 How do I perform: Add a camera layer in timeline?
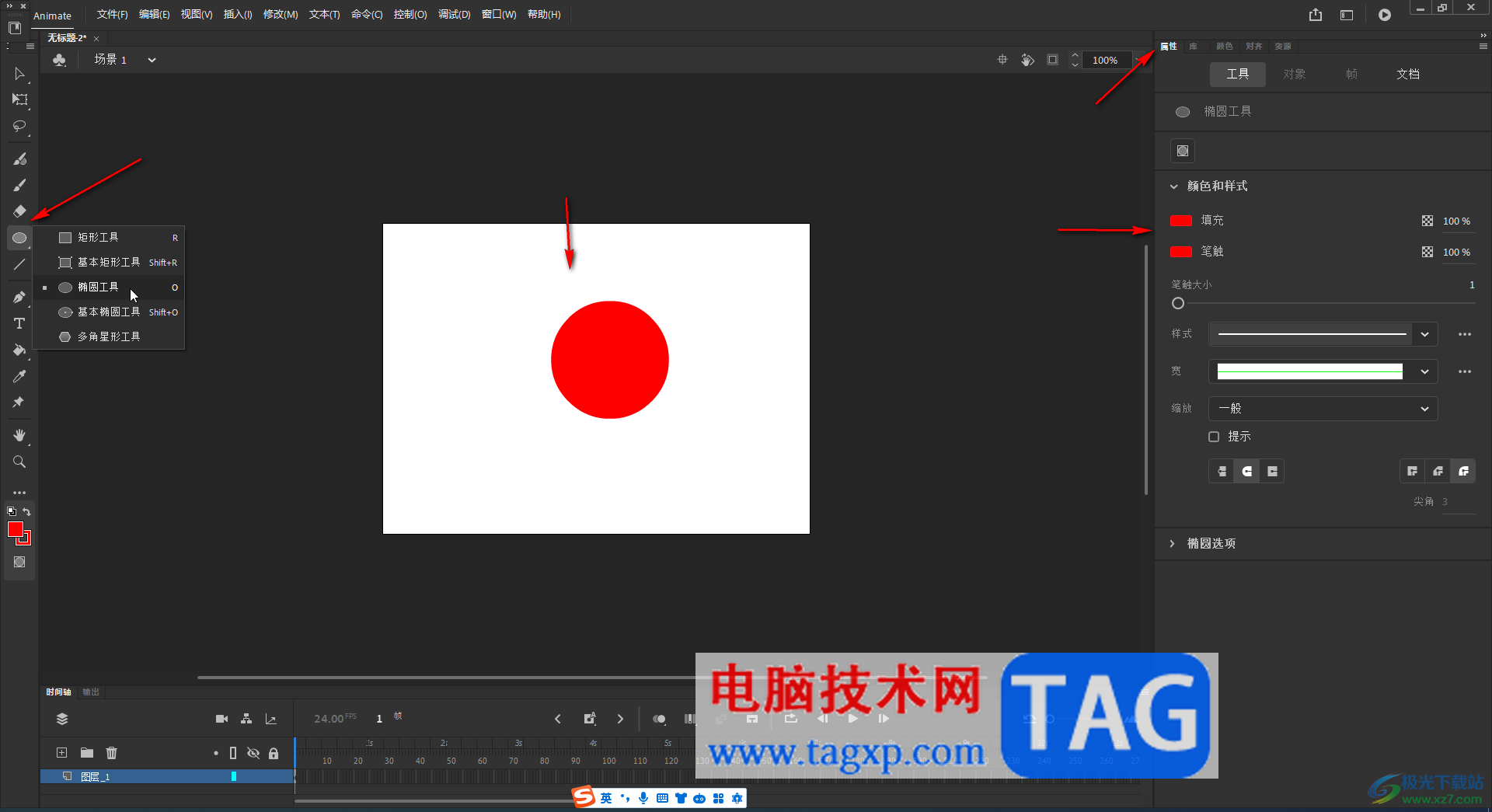(x=221, y=719)
